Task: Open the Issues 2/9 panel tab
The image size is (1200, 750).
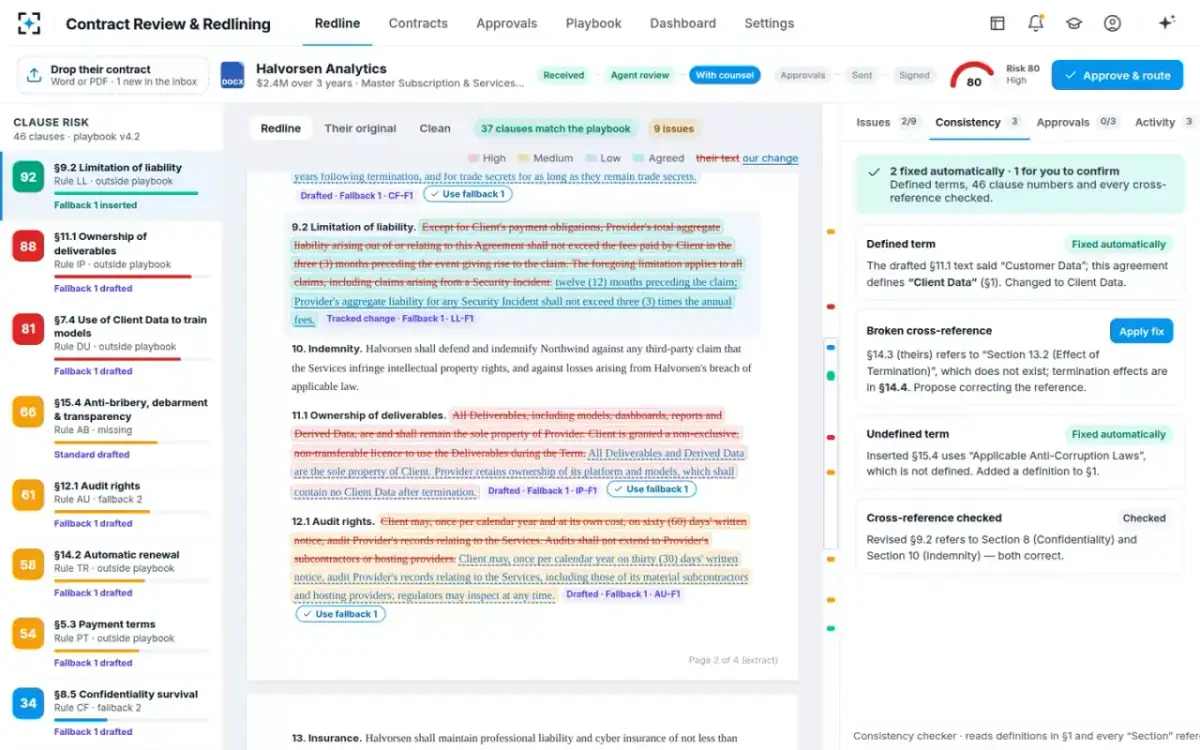Action: (x=887, y=122)
